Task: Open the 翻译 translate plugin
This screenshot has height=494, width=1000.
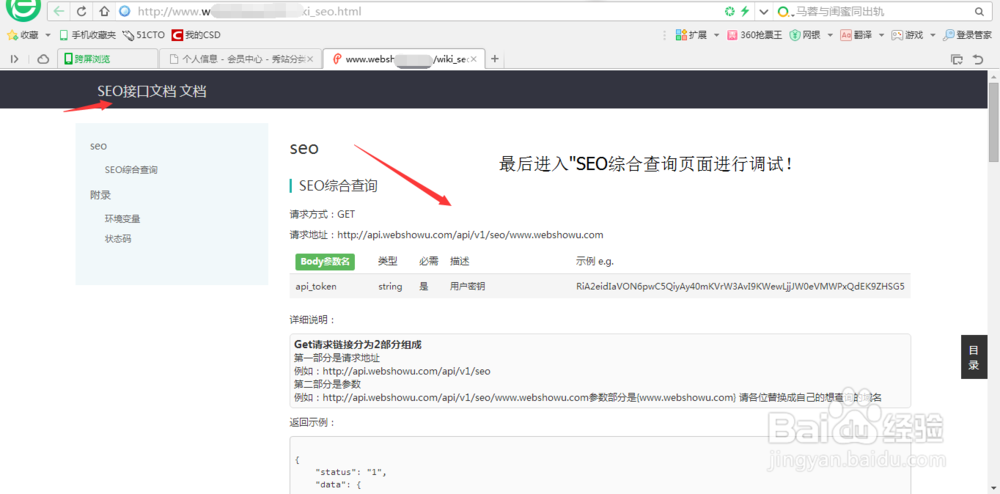Action: [x=855, y=35]
